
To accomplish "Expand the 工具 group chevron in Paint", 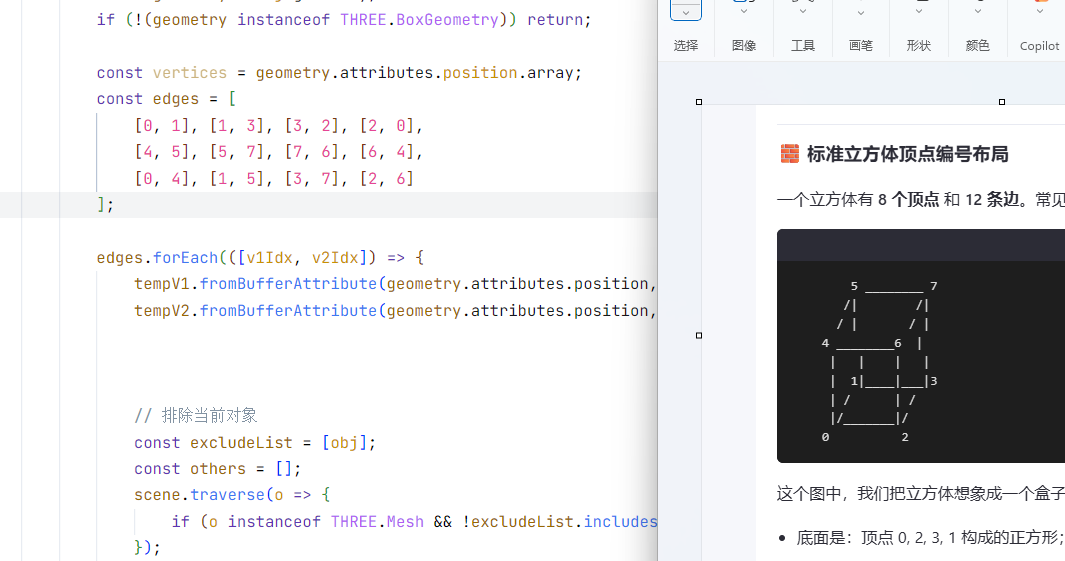I will (x=802, y=12).
